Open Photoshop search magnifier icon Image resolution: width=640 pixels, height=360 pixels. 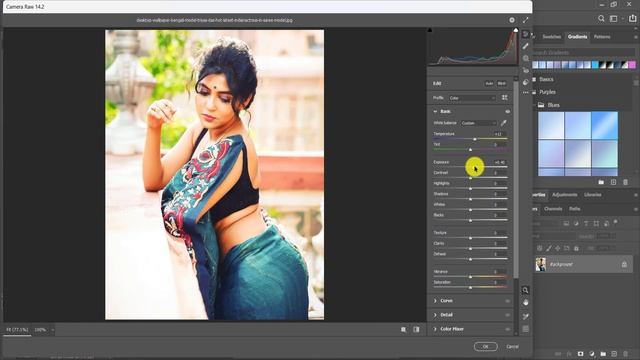pyautogui.click(x=601, y=18)
